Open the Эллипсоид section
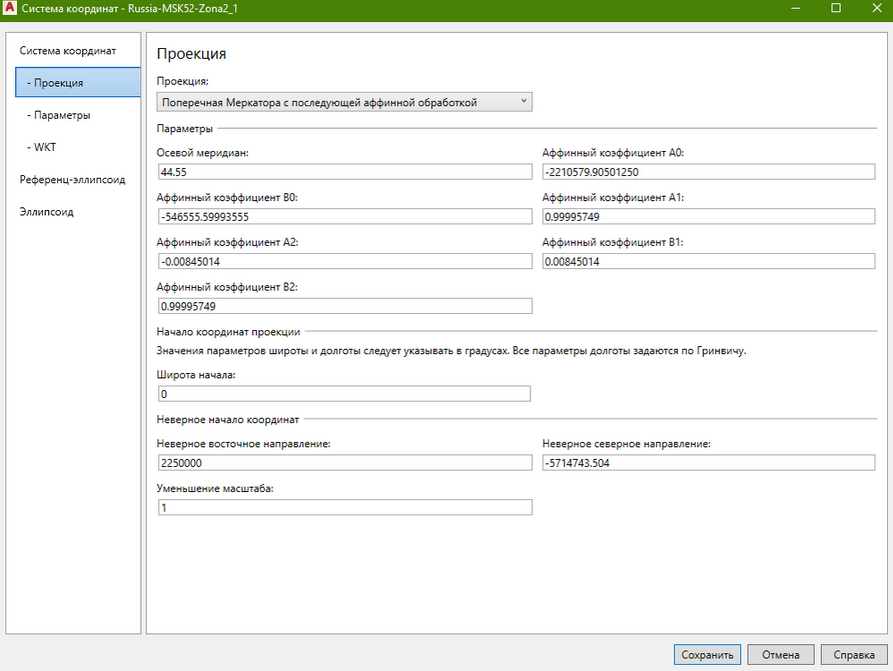The height and width of the screenshot is (671, 893). click(46, 212)
